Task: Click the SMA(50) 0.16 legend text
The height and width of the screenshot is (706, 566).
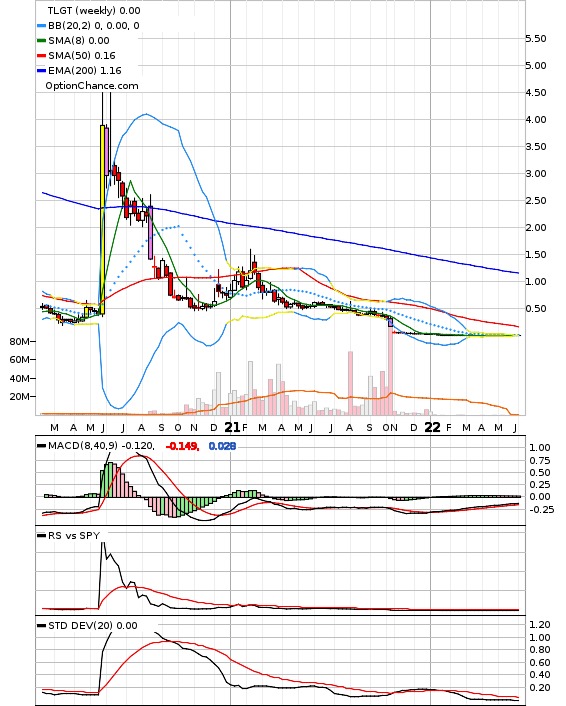Action: click(x=82, y=55)
